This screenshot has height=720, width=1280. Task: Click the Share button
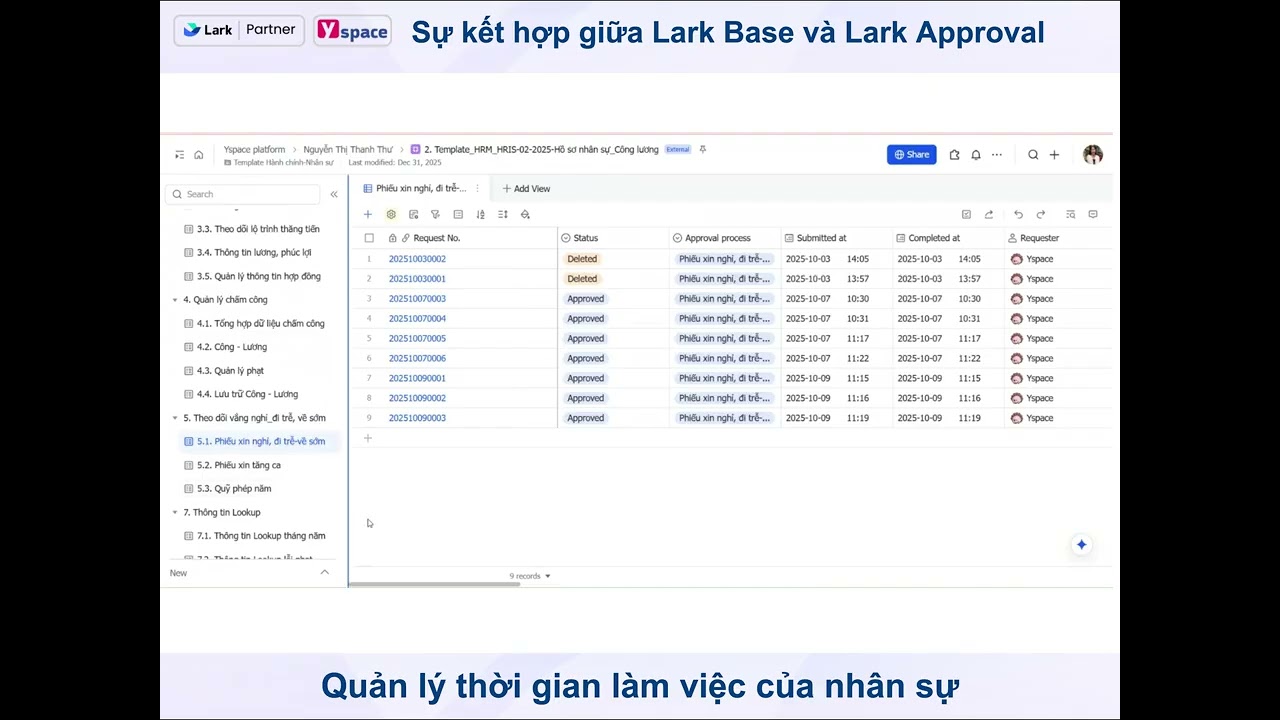pos(912,155)
